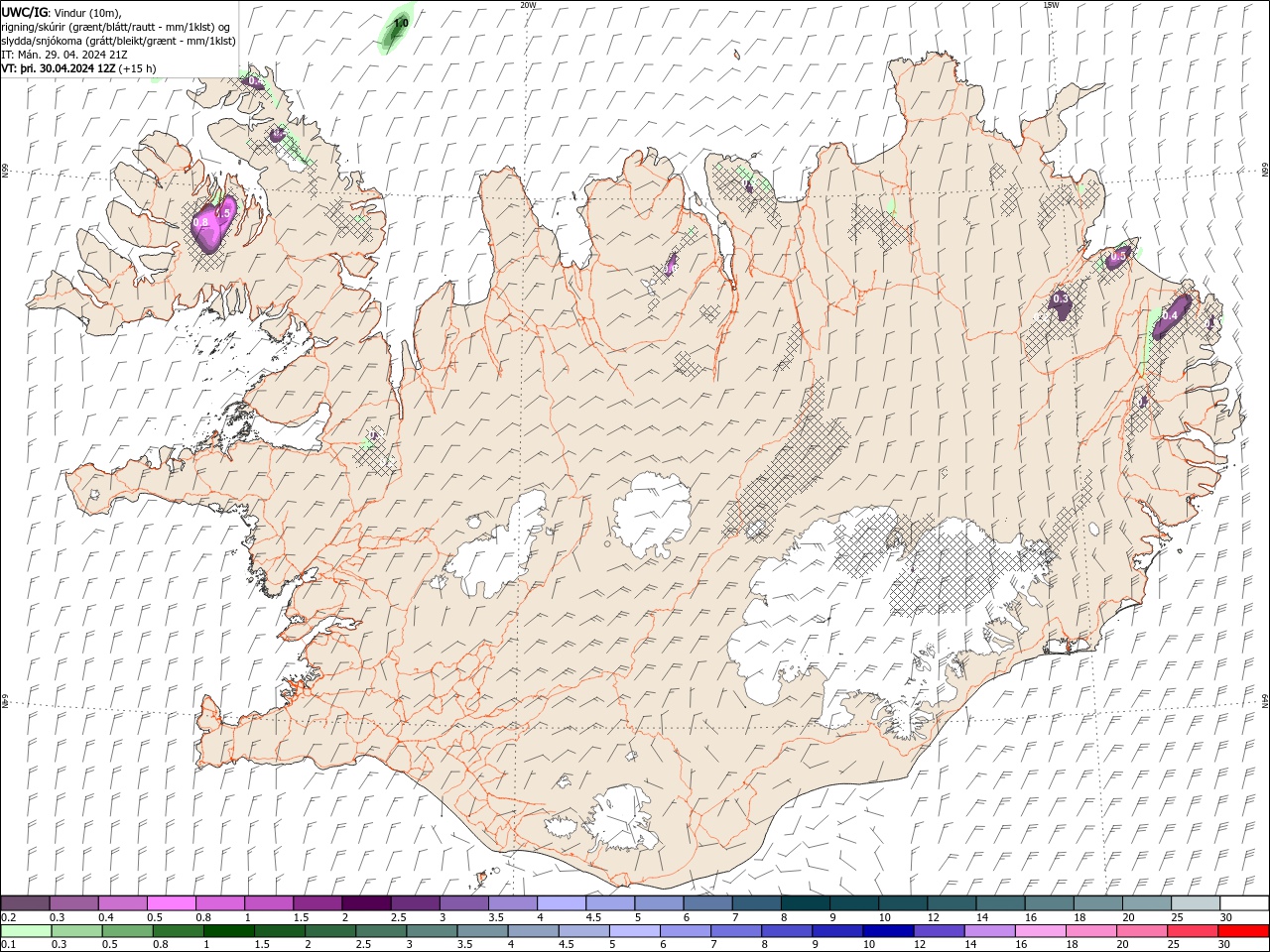The height and width of the screenshot is (952, 1270).
Task: Click the 20W longitude label at top
Action: coord(528,5)
